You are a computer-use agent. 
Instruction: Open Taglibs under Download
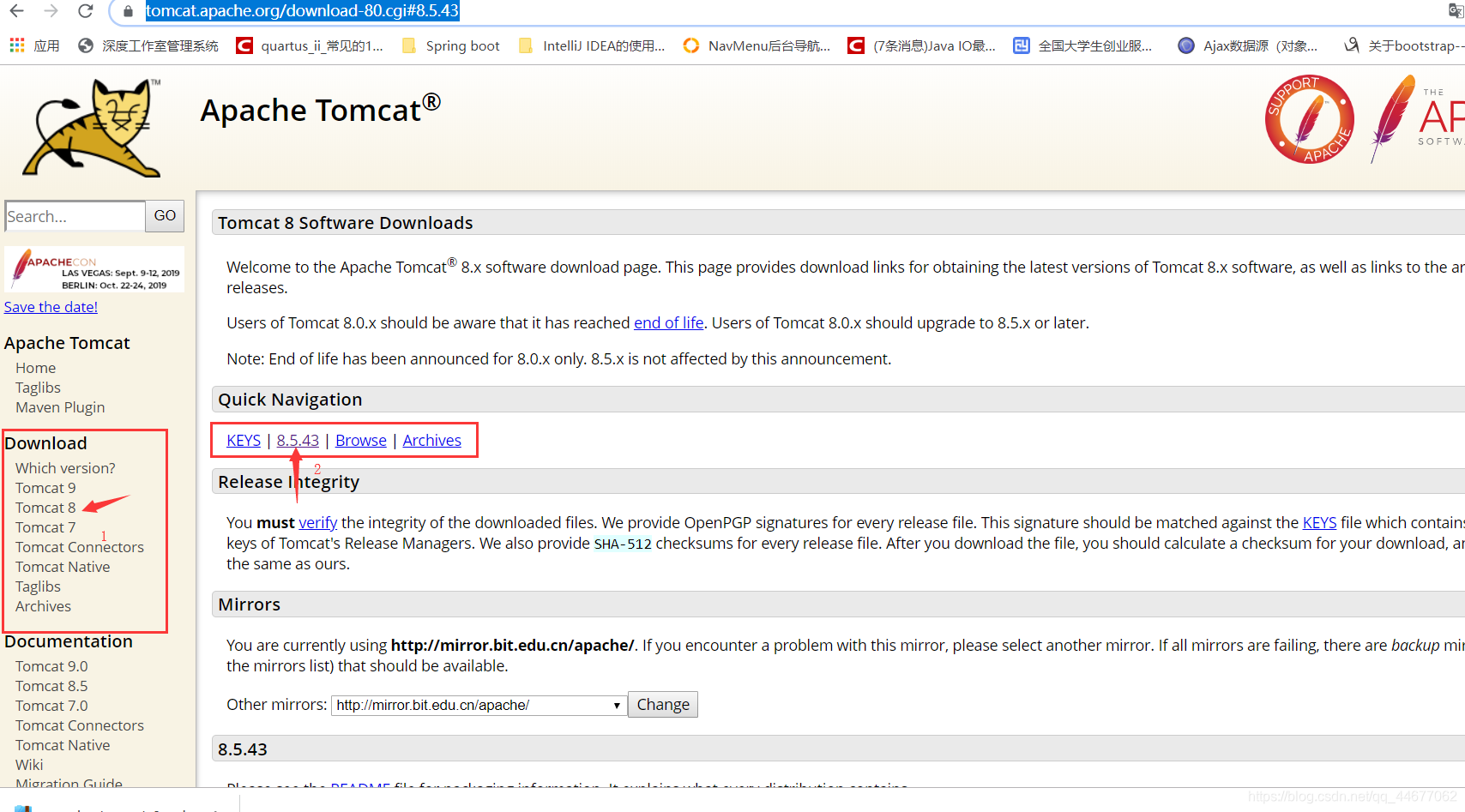(x=38, y=586)
